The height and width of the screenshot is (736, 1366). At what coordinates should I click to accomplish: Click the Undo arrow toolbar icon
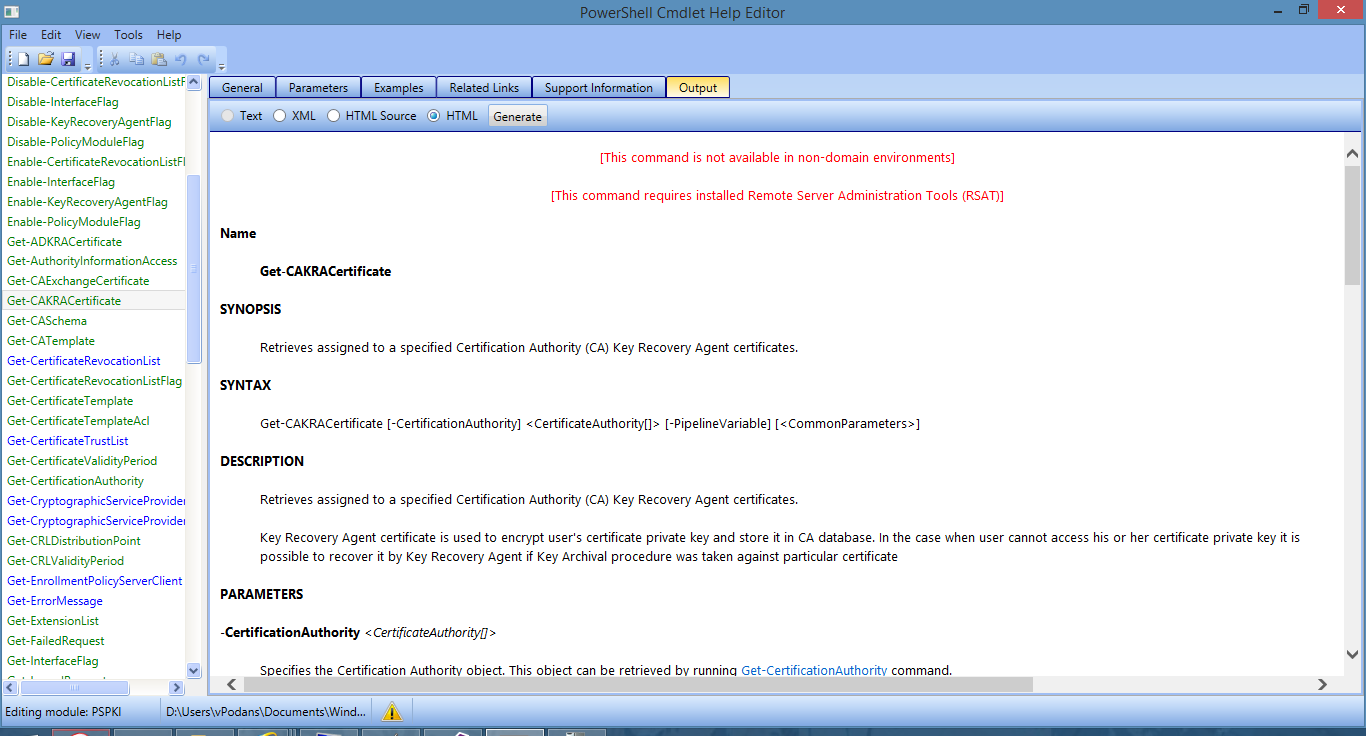click(x=181, y=60)
